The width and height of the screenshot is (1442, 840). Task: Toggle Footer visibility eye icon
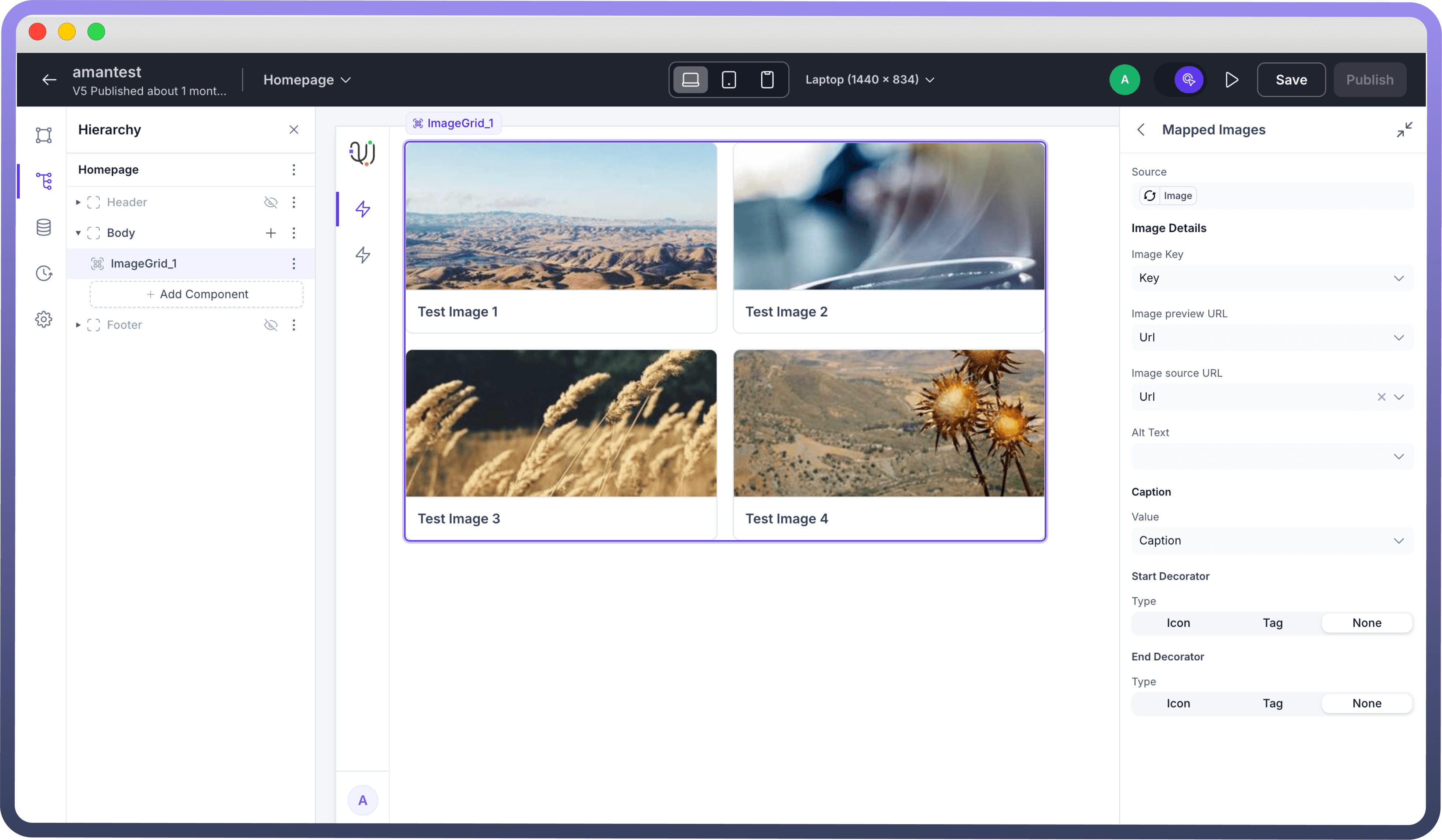[271, 325]
